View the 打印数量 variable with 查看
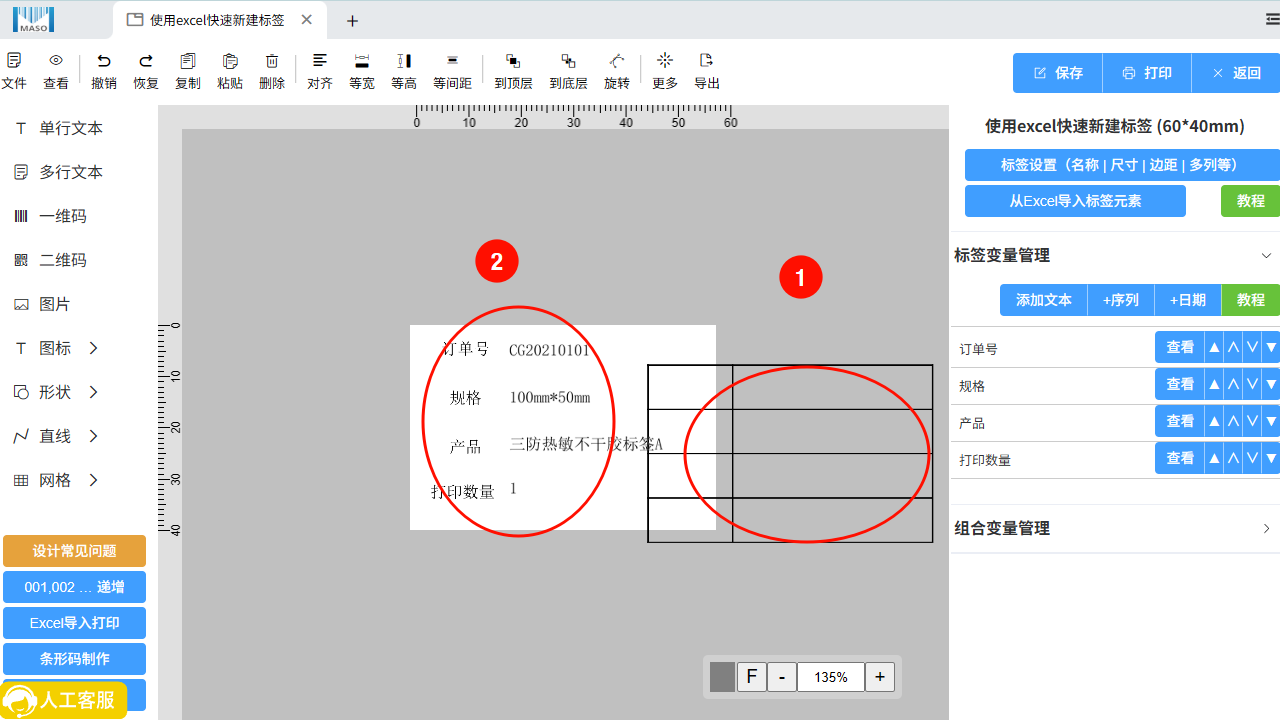Image resolution: width=1280 pixels, height=720 pixels. (1180, 458)
